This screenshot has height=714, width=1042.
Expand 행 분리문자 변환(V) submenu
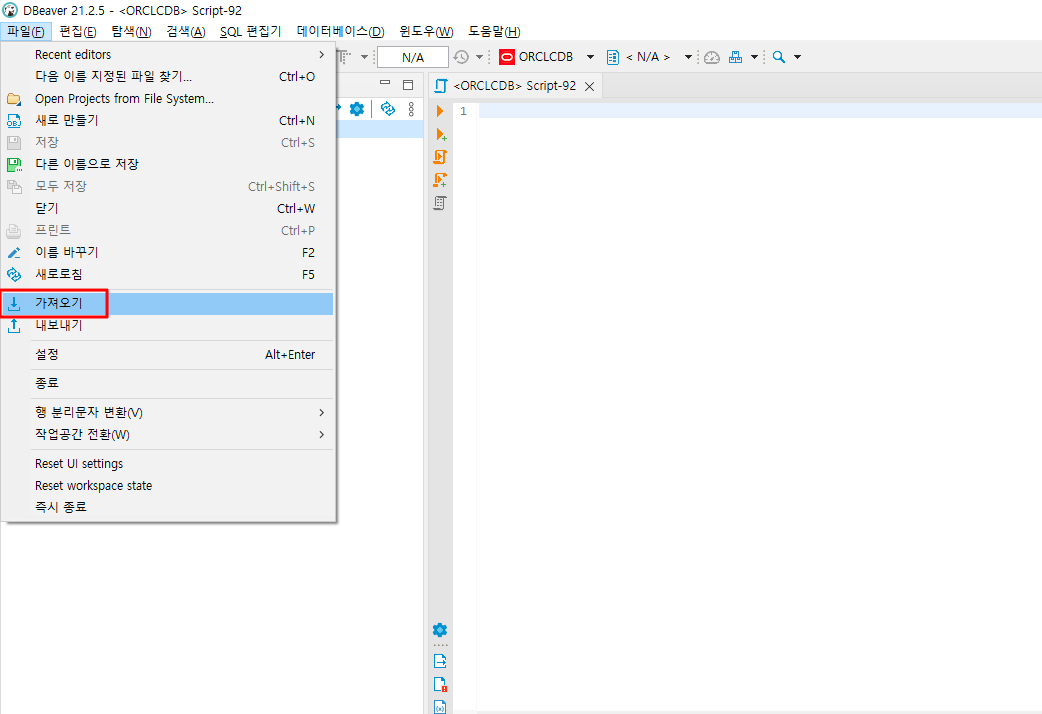point(322,412)
